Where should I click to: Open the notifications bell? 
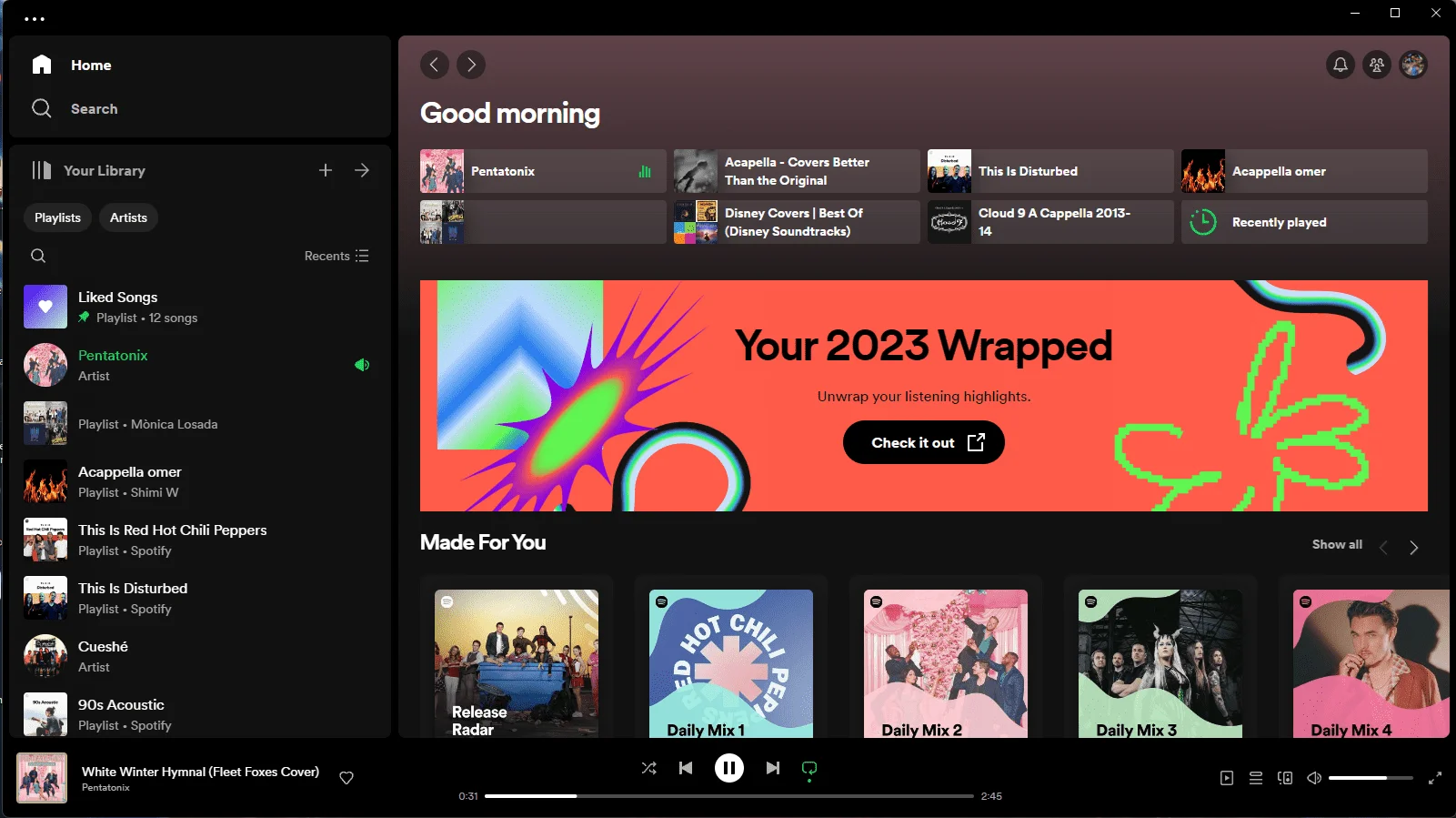pos(1341,65)
